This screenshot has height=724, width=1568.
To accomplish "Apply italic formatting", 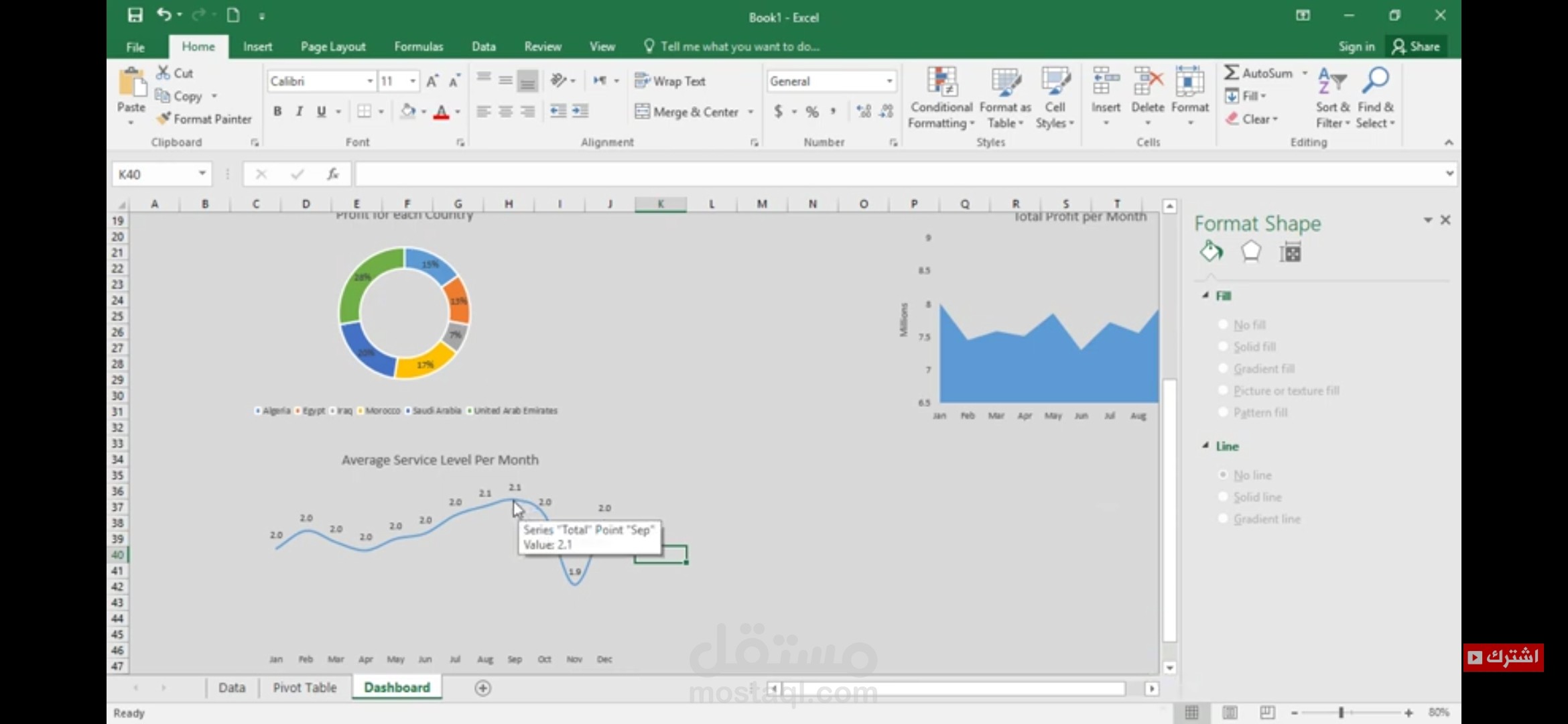I will pyautogui.click(x=299, y=111).
